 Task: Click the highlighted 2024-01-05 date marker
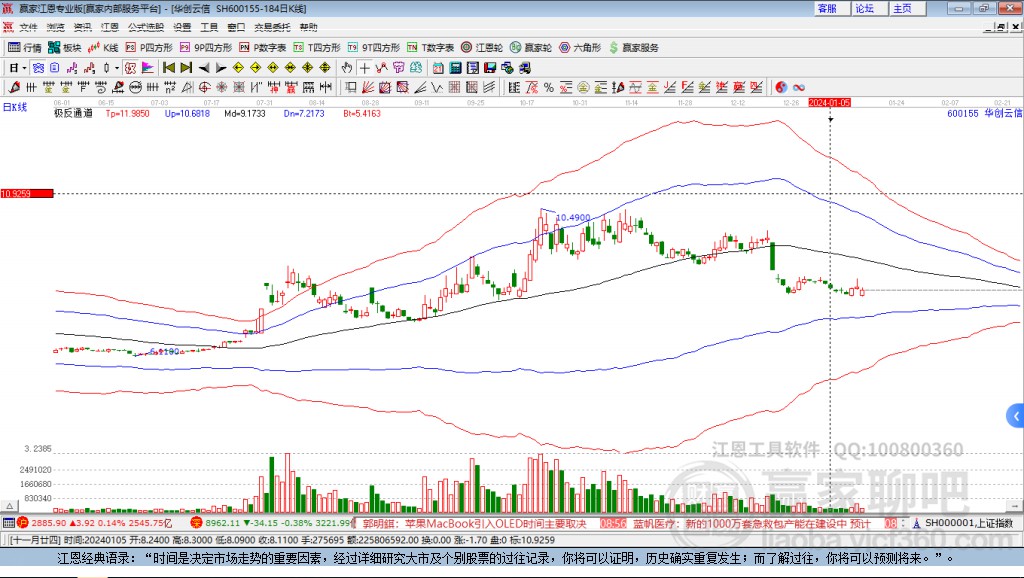[x=832, y=101]
